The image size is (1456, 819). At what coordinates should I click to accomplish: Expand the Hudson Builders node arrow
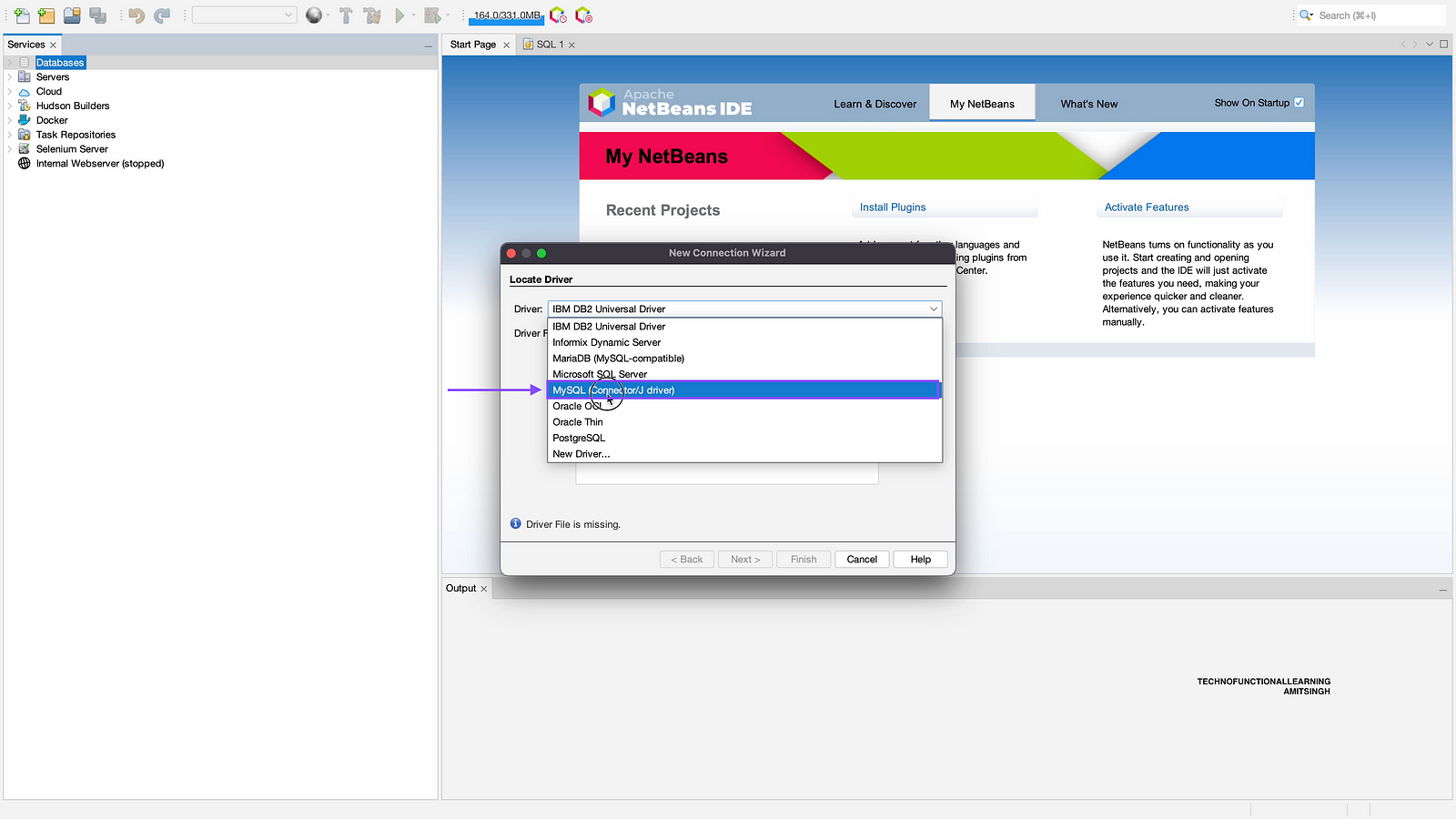[10, 106]
